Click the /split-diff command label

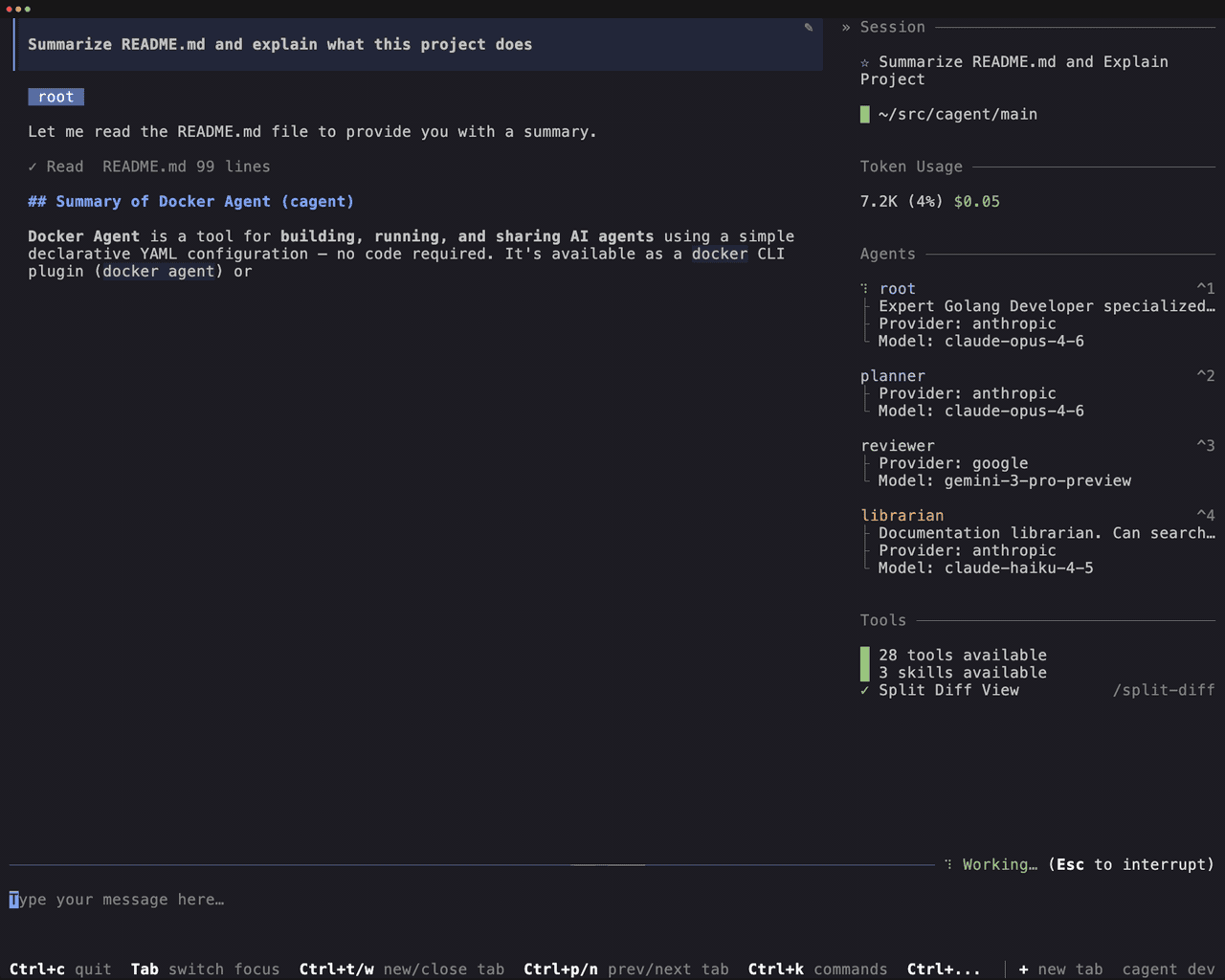pos(1164,690)
